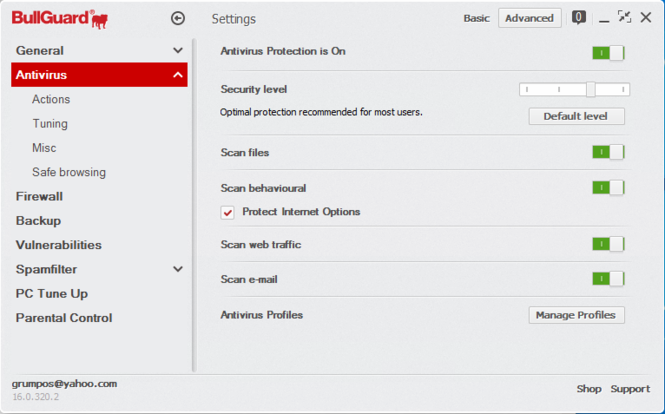
Task: Open the Misc settings page
Action: coord(44,148)
